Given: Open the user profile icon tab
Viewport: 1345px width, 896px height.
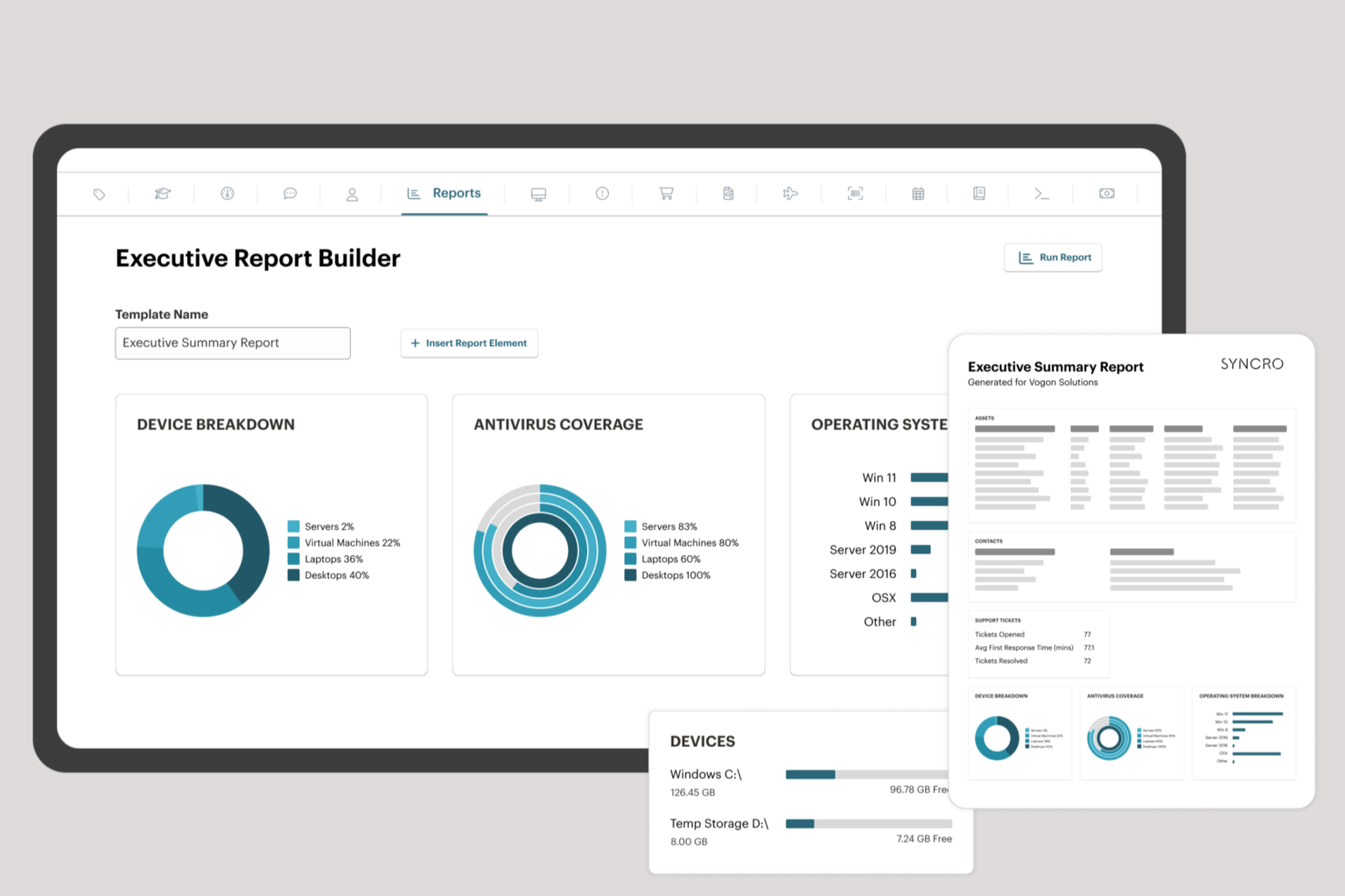Looking at the screenshot, I should coord(352,194).
